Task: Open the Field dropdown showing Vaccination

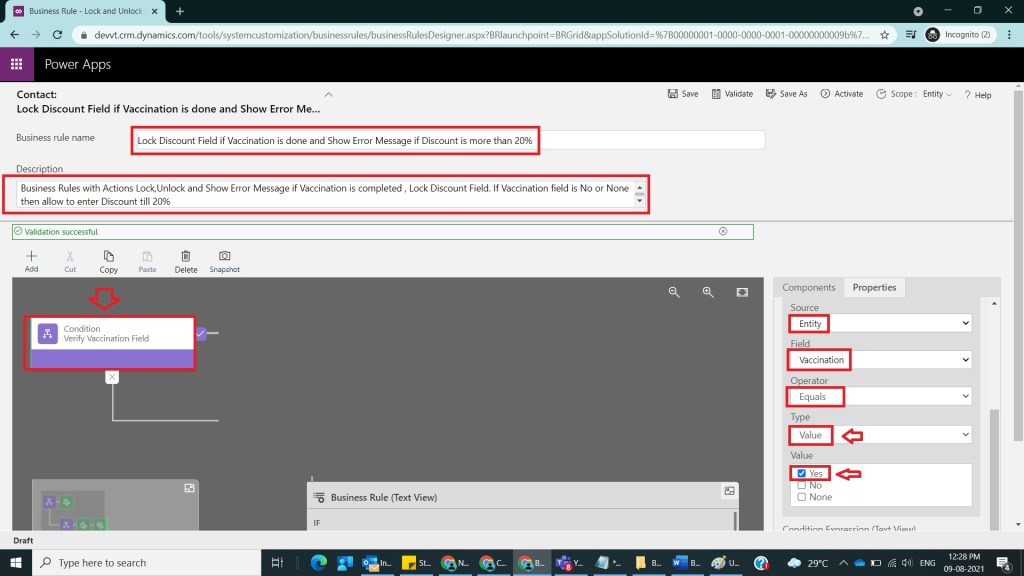Action: (x=880, y=359)
